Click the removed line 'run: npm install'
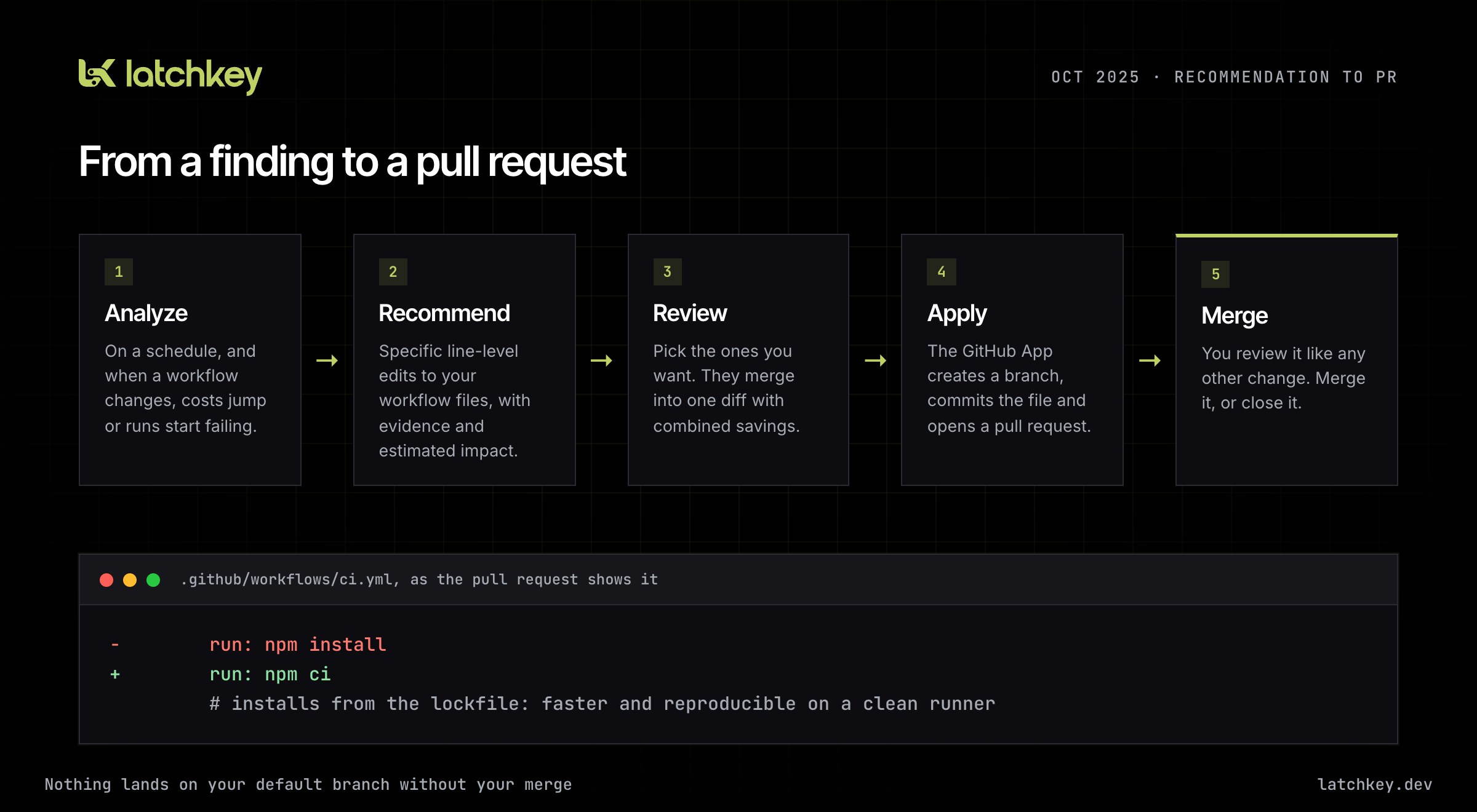 point(298,645)
